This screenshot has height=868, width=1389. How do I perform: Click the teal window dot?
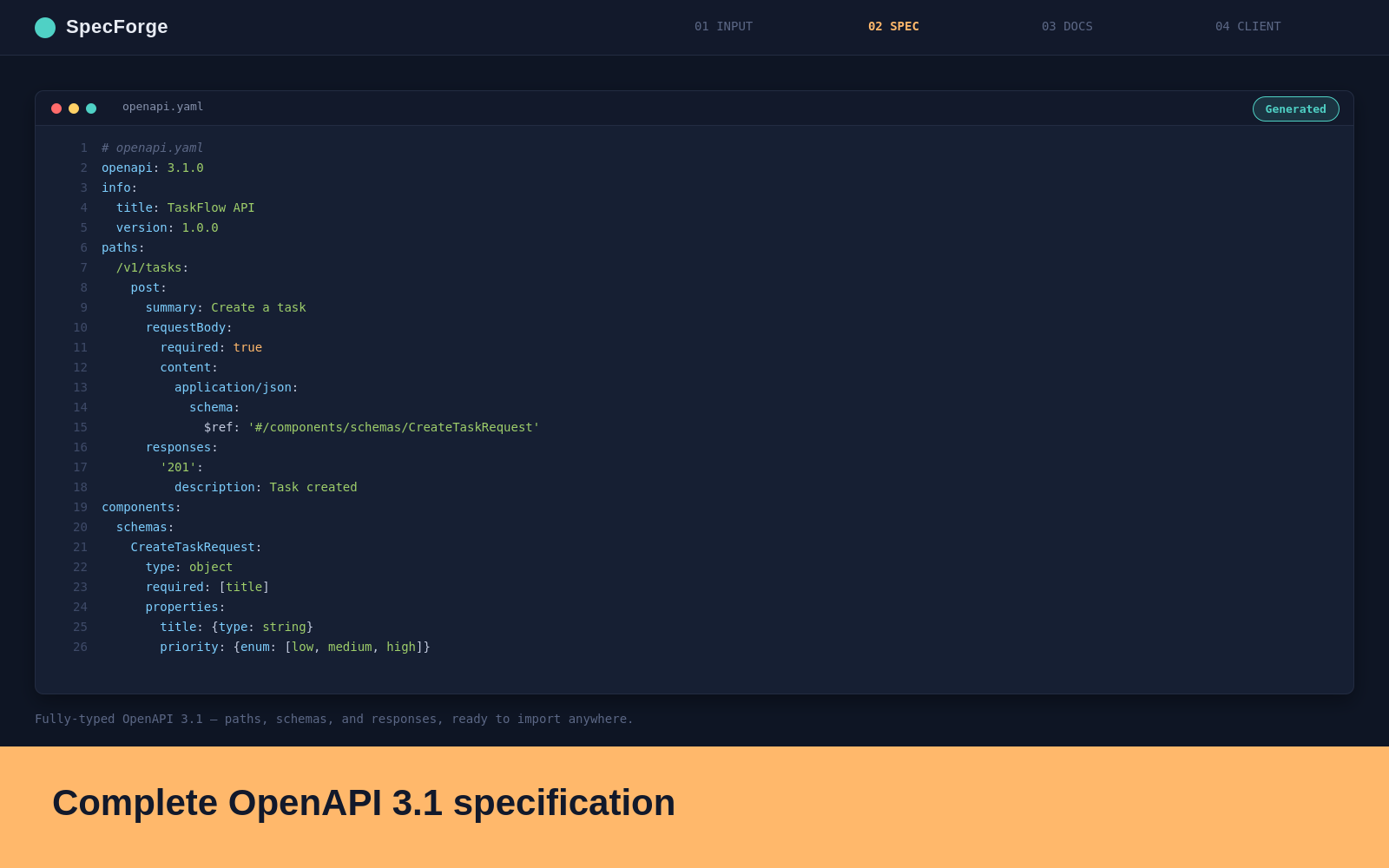91,108
